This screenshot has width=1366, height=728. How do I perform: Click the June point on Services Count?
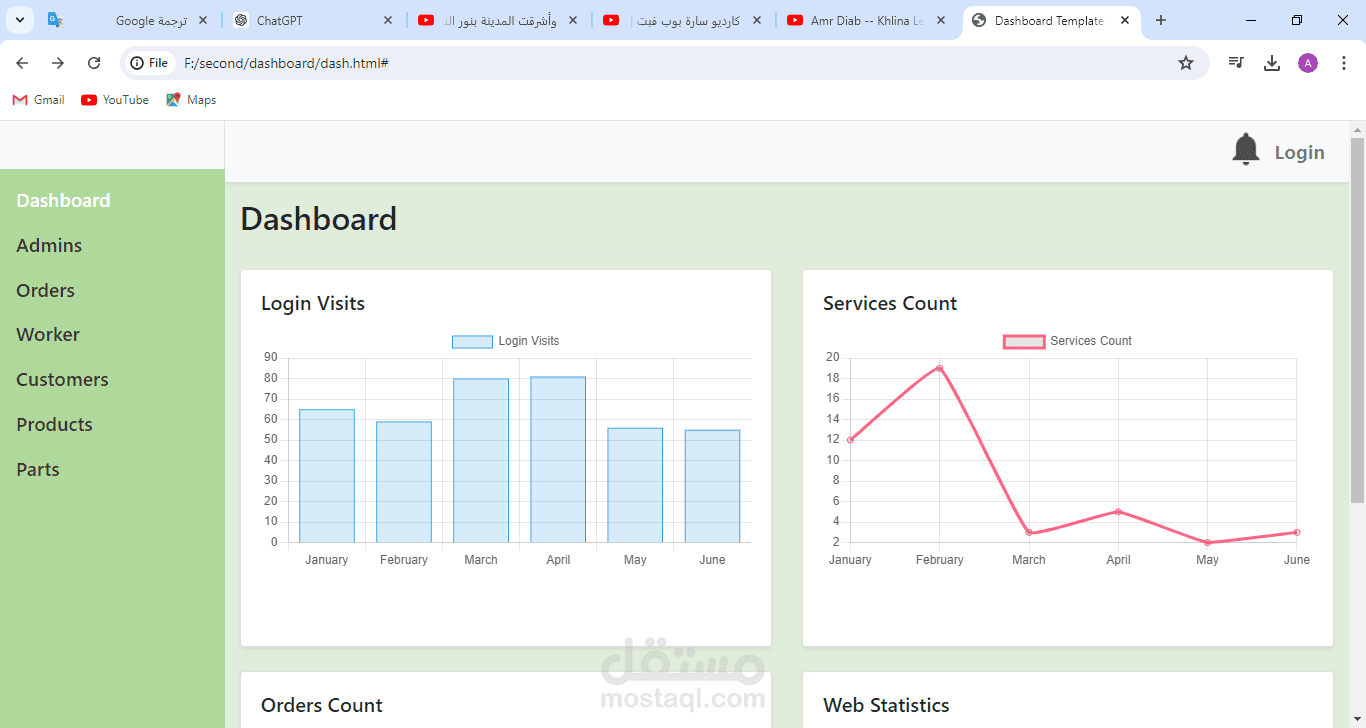pyautogui.click(x=1297, y=532)
